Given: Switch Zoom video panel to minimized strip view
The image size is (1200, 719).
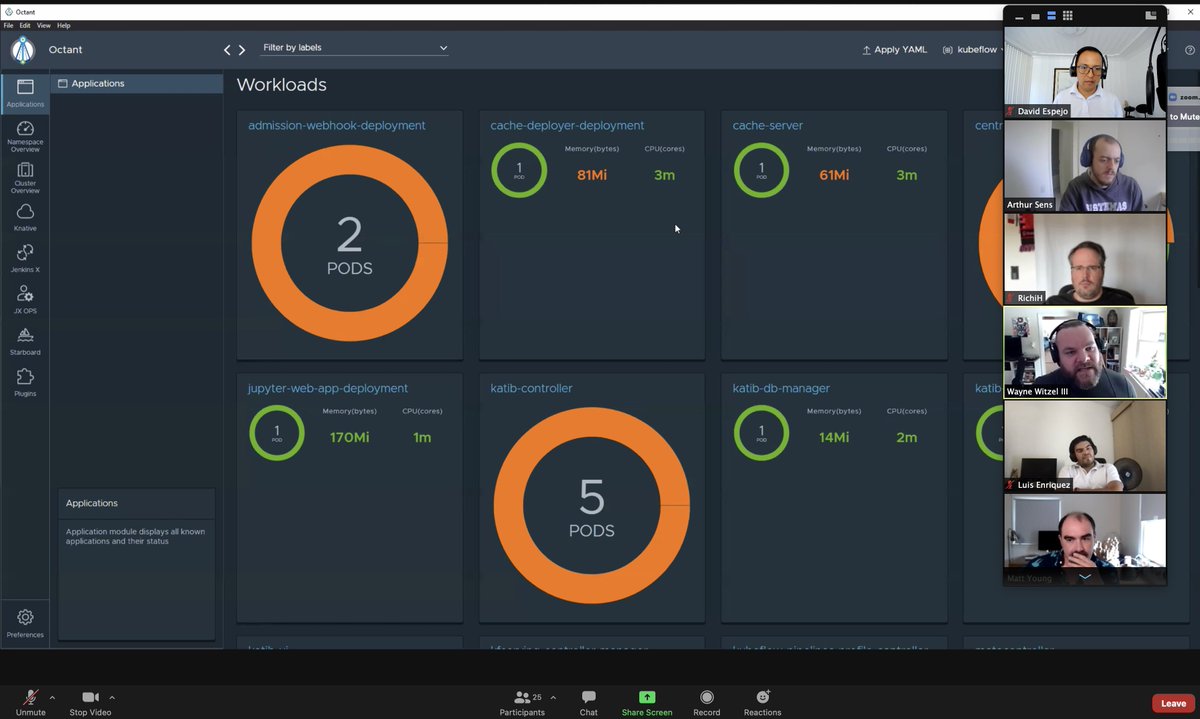Looking at the screenshot, I should 1019,16.
